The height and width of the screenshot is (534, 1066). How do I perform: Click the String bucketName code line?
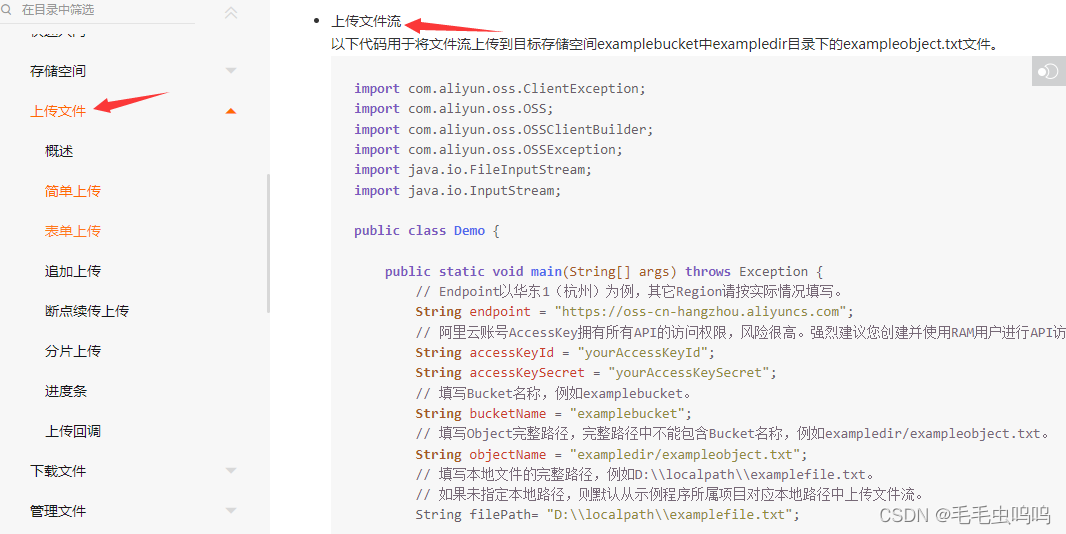[554, 413]
